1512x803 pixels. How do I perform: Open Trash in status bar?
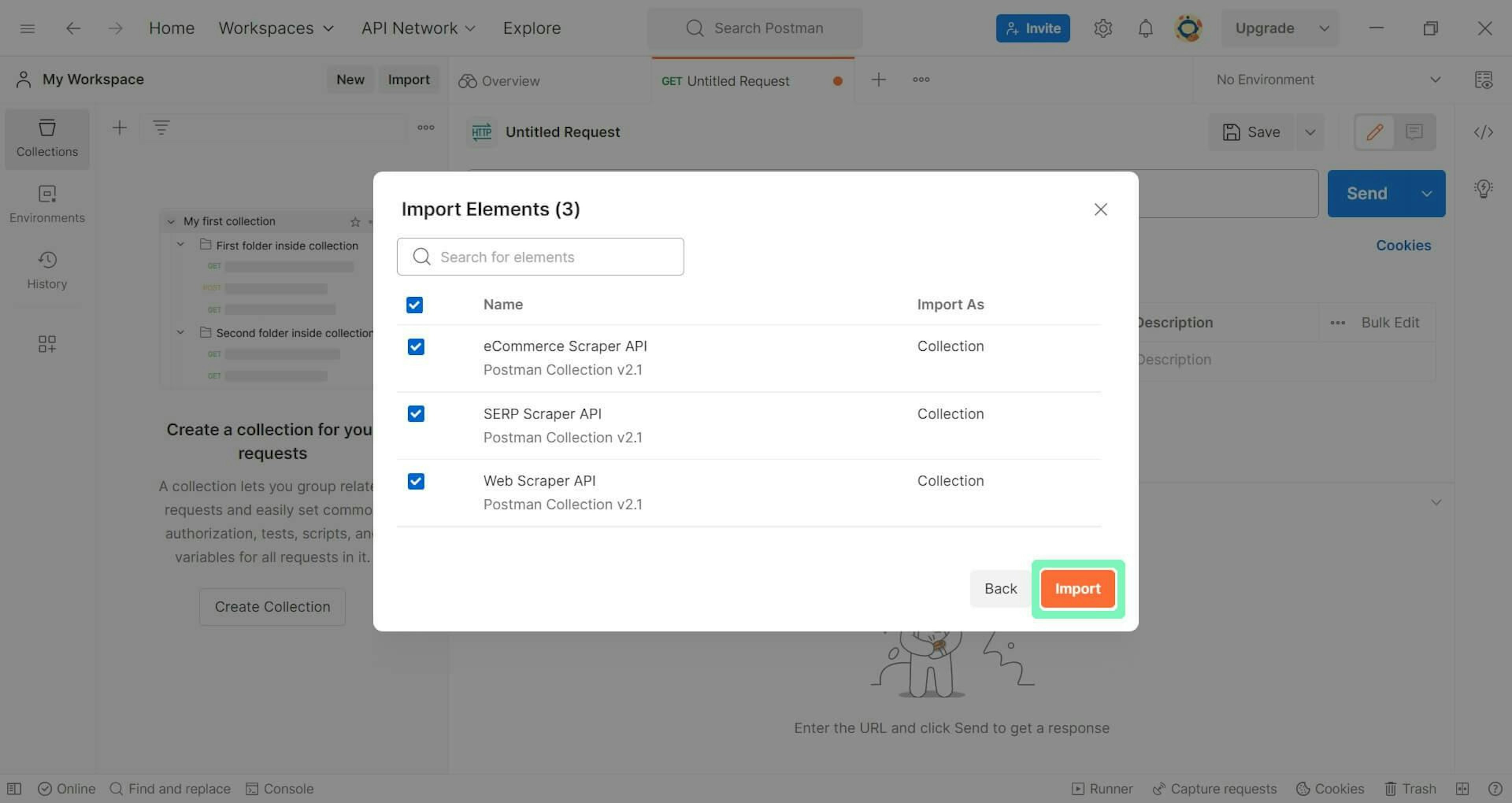1410,788
